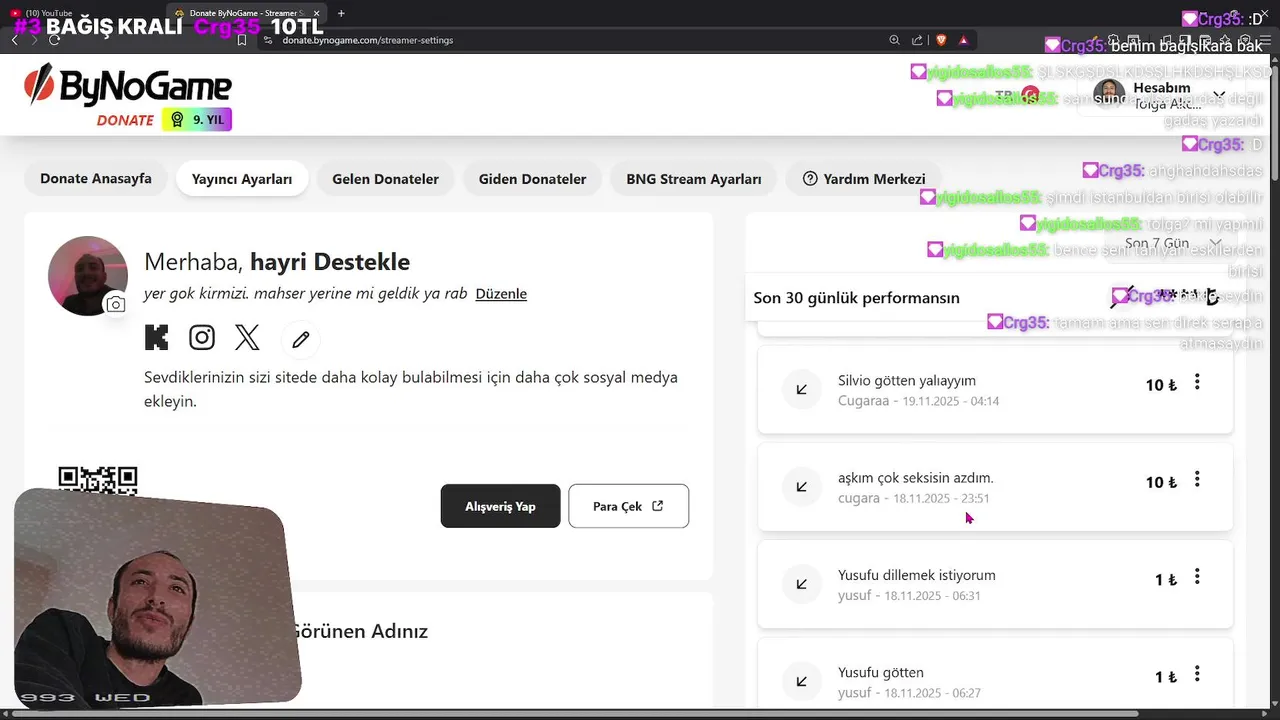The height and width of the screenshot is (720, 1280).
Task: Expand the Hesabım account dropdown
Action: [1160, 96]
